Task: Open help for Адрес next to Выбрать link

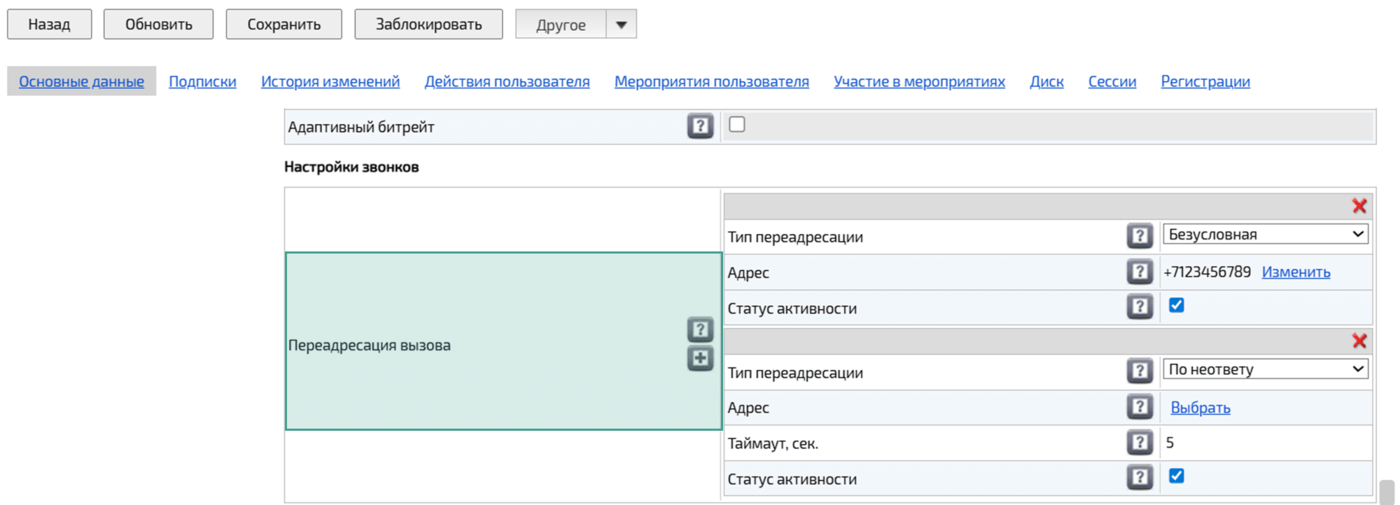Action: (x=1139, y=407)
